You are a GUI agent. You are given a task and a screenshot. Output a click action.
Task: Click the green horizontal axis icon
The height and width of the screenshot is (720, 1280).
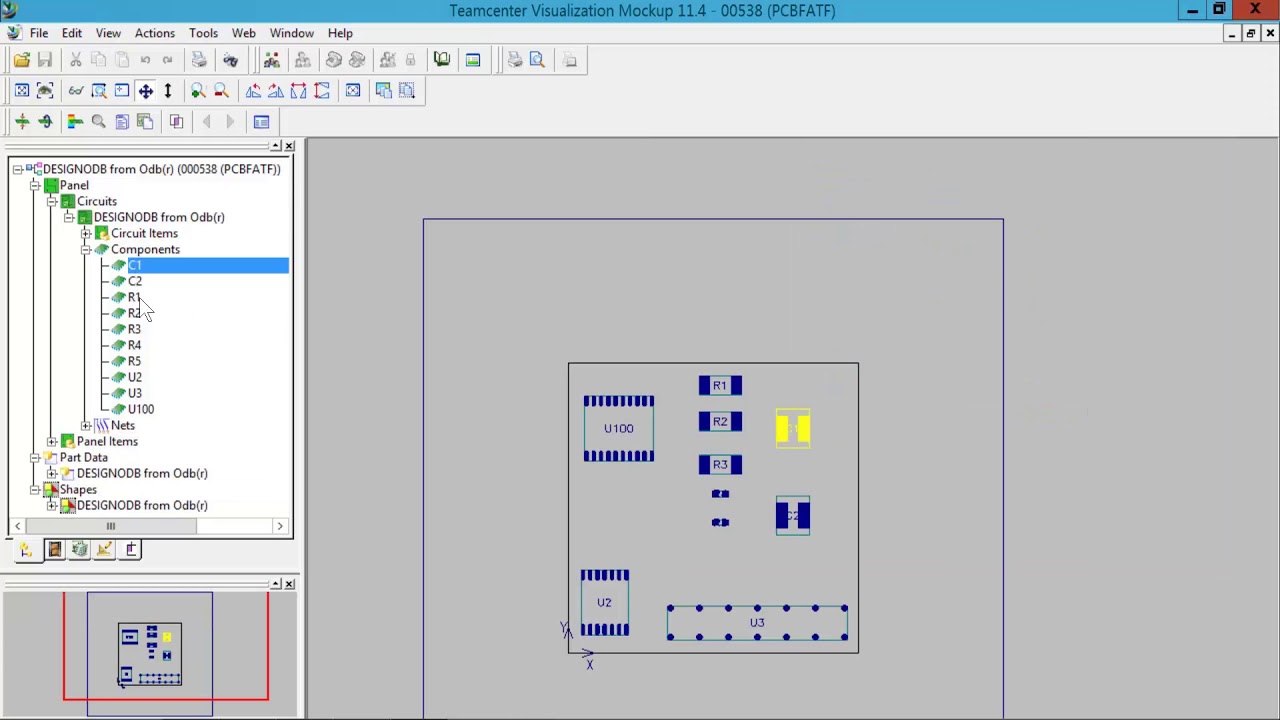point(21,122)
